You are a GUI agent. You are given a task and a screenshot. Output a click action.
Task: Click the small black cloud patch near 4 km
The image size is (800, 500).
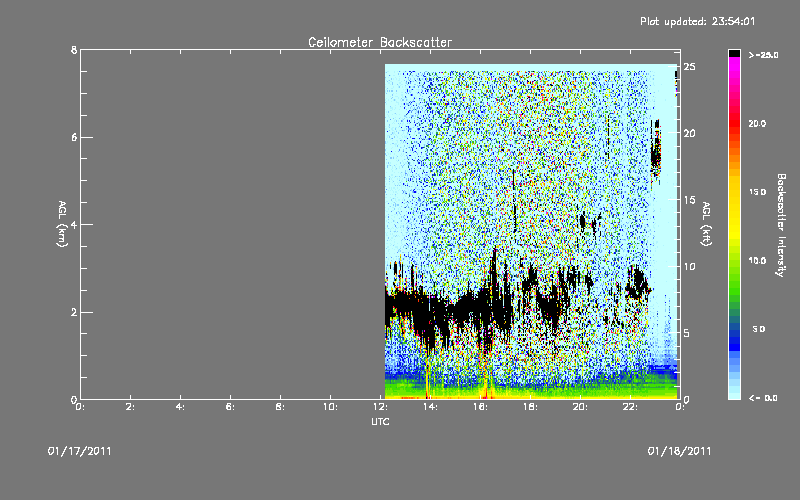tap(582, 221)
